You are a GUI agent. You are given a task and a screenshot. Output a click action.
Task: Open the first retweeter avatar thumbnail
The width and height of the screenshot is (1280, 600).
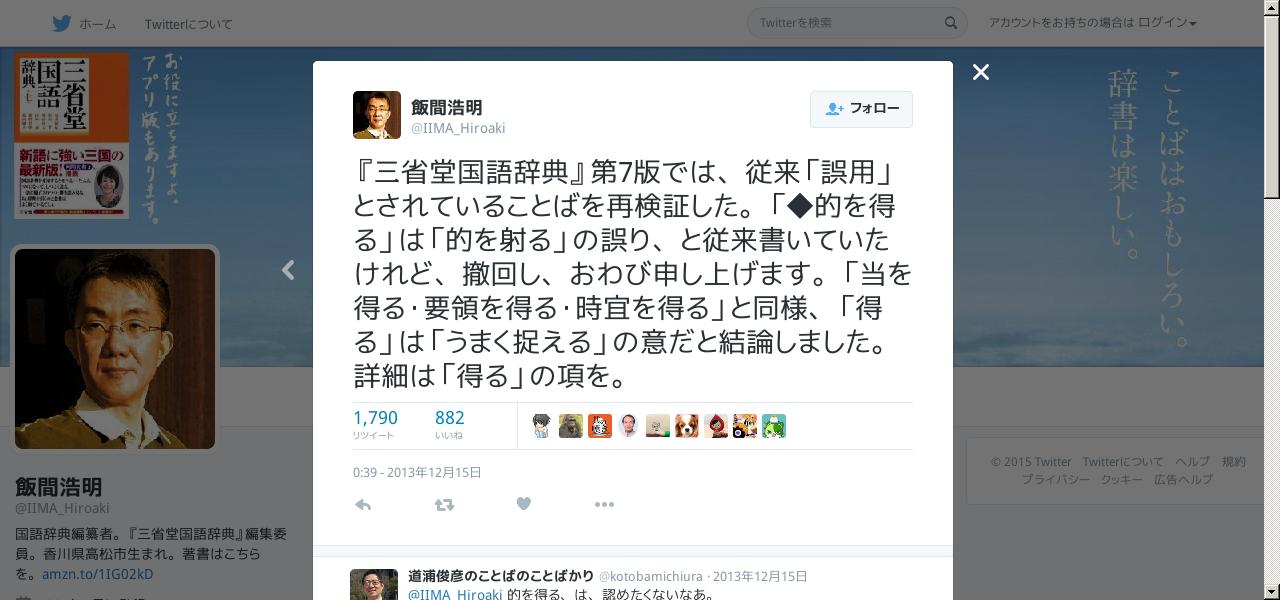click(x=541, y=426)
